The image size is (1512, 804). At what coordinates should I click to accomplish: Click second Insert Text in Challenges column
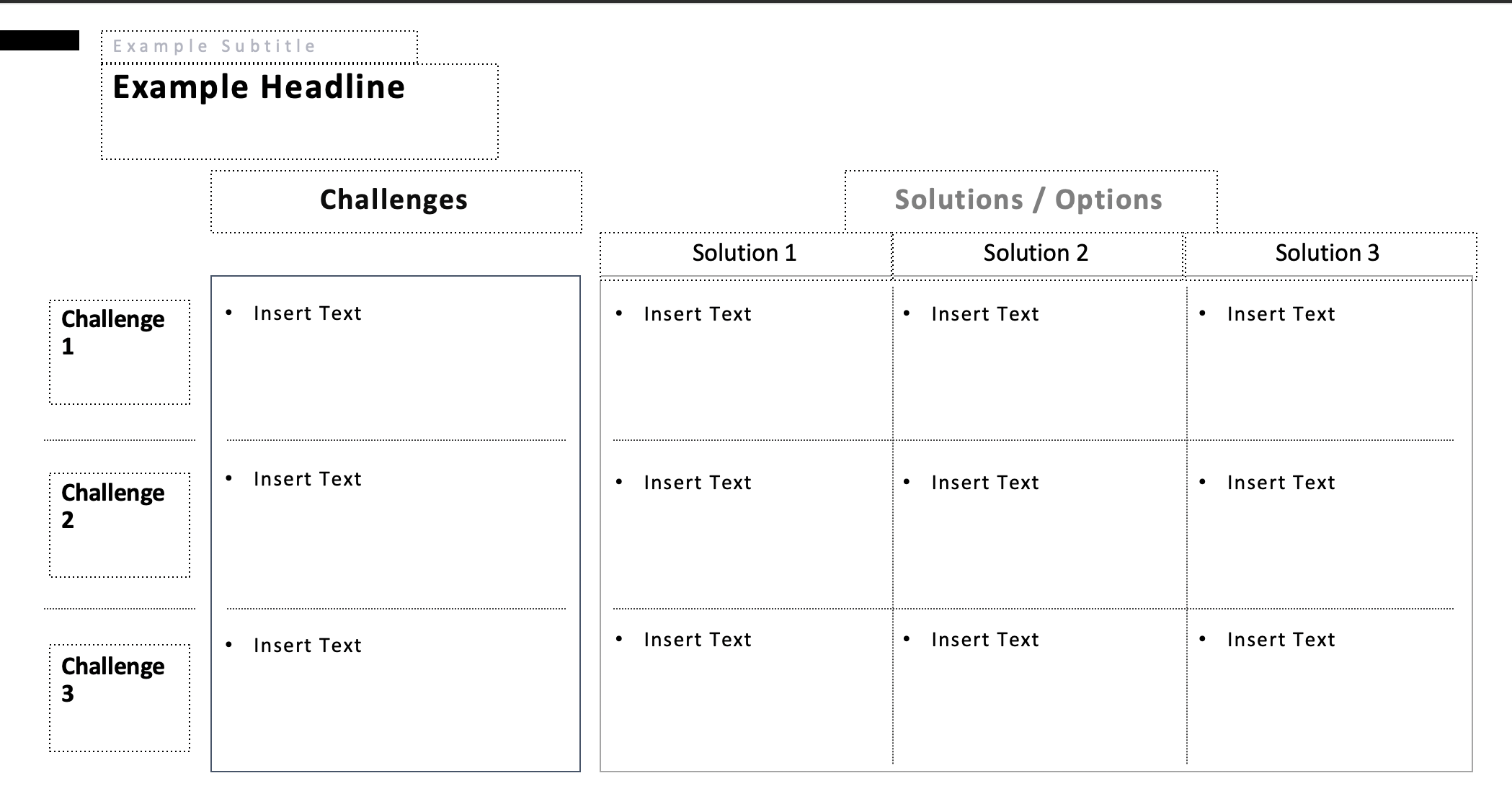[x=307, y=479]
